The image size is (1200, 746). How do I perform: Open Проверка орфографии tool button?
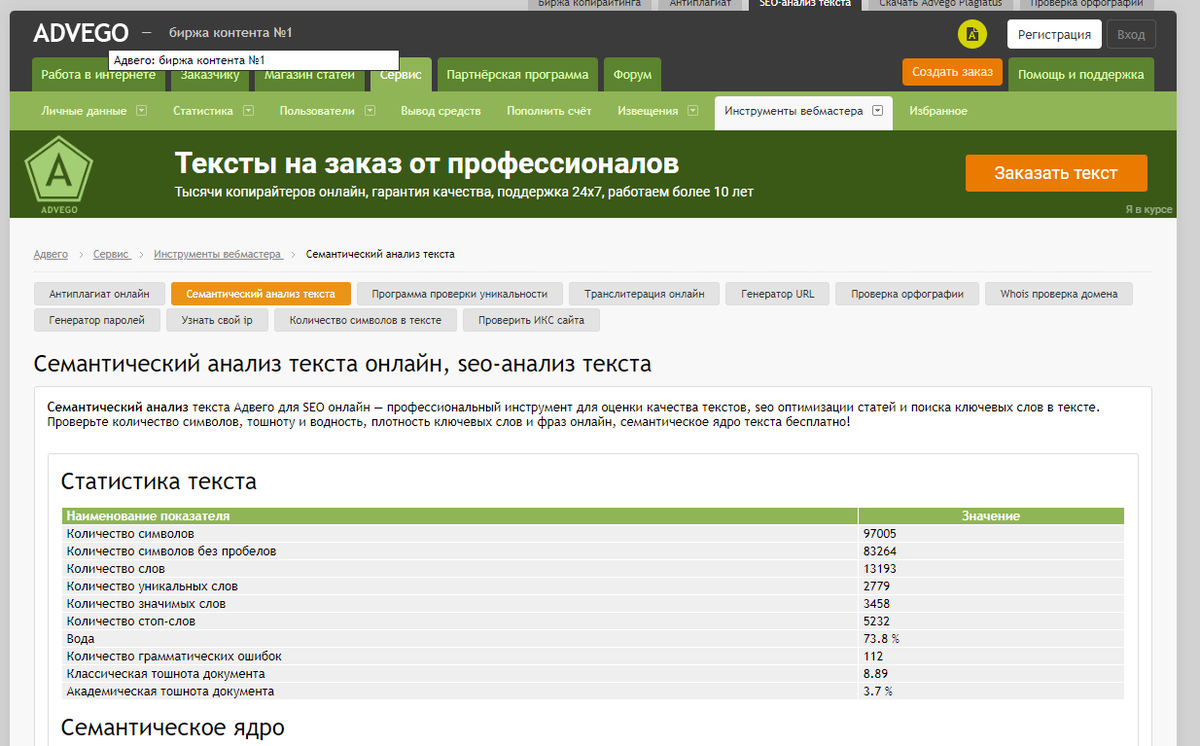pos(907,294)
